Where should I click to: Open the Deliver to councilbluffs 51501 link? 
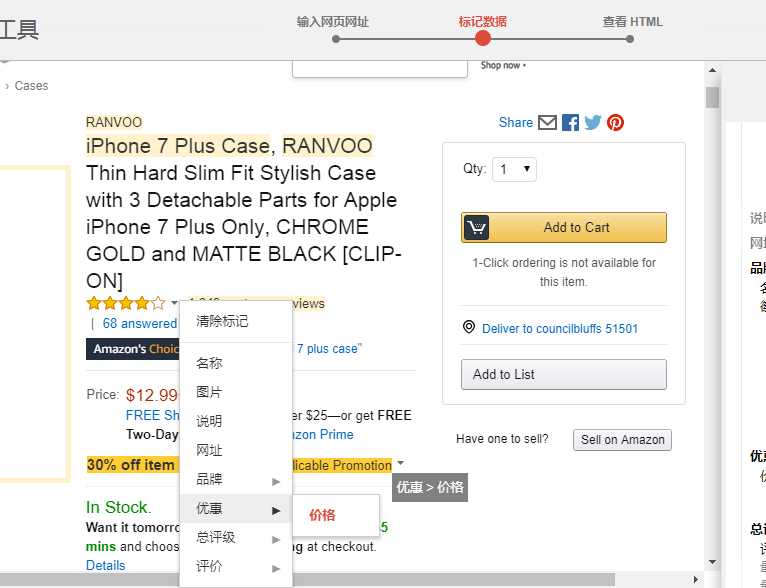559,328
